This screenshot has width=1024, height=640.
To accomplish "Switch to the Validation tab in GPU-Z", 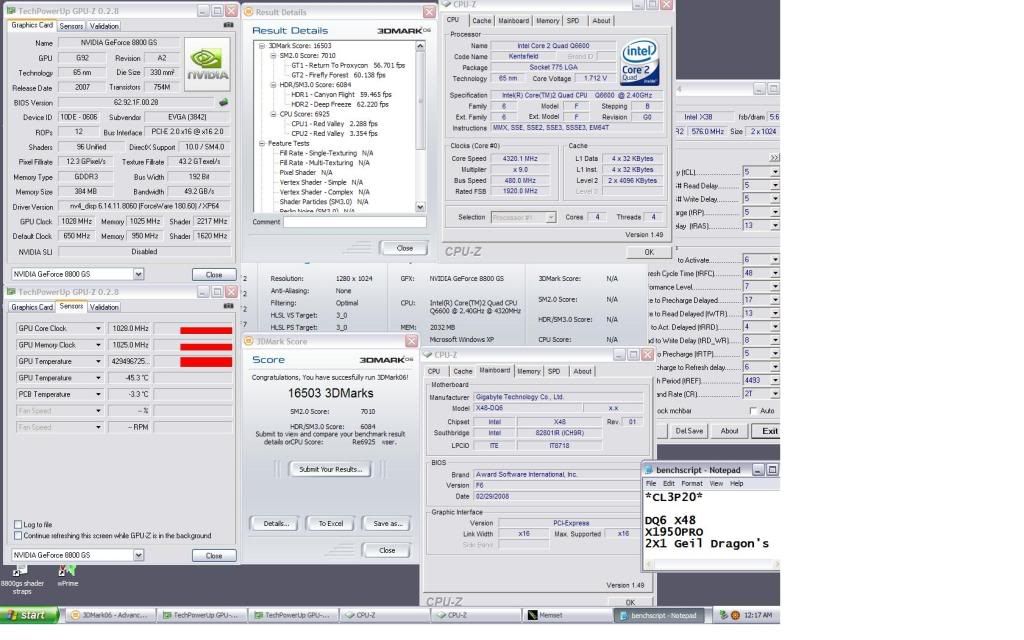I will tap(104, 26).
